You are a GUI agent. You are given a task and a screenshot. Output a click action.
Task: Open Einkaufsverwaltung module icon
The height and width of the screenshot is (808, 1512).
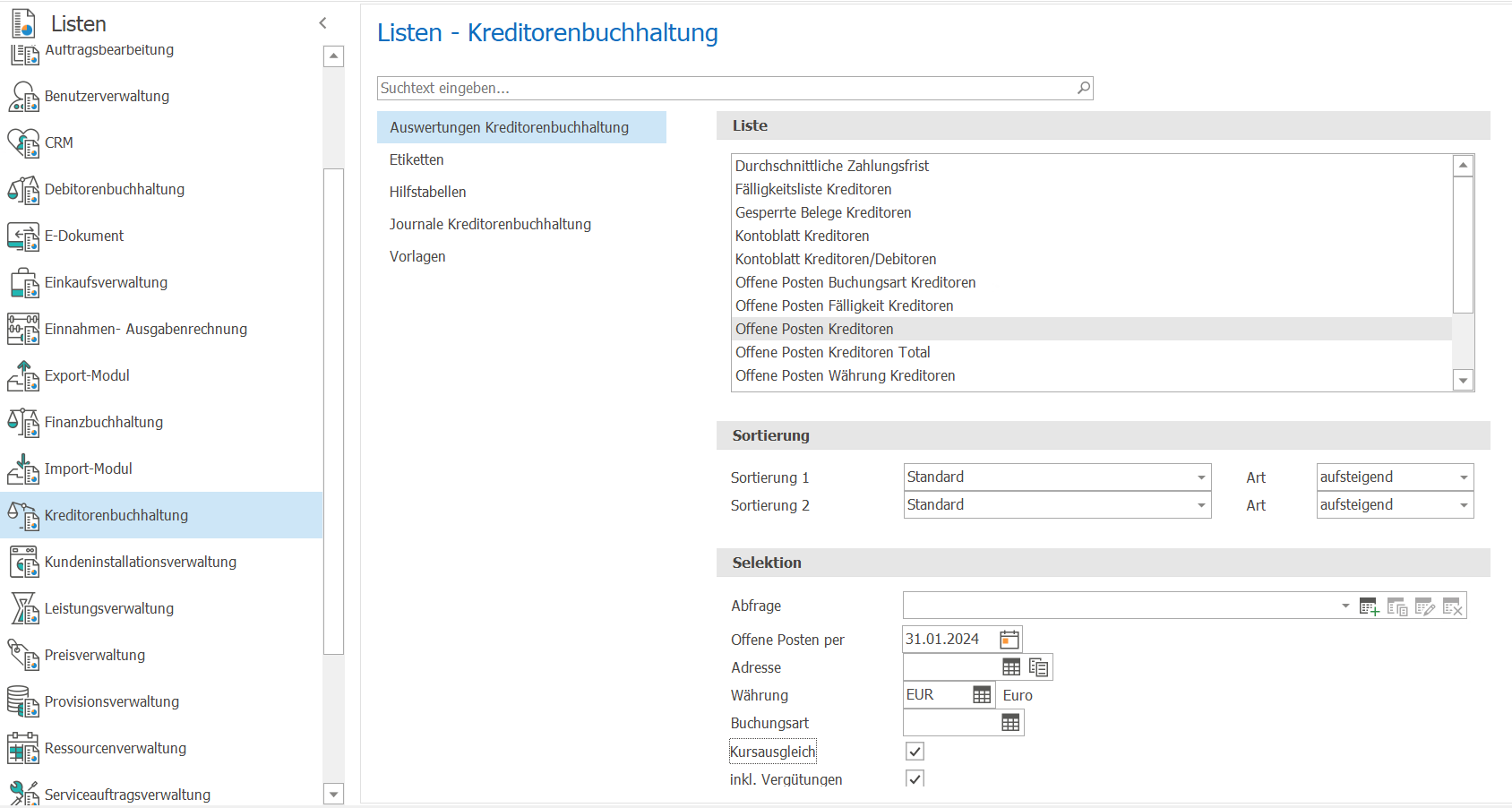tap(23, 283)
